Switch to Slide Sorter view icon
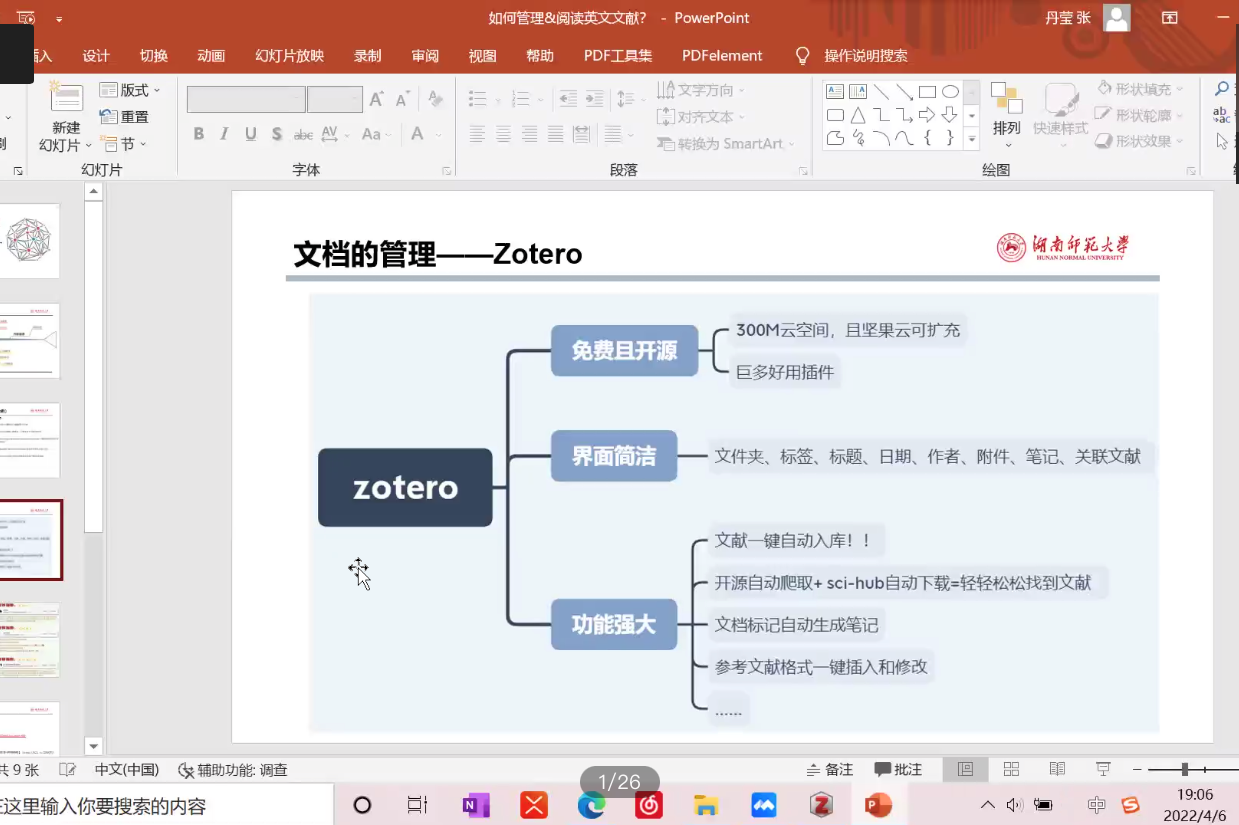The width and height of the screenshot is (1239, 825). (1011, 769)
